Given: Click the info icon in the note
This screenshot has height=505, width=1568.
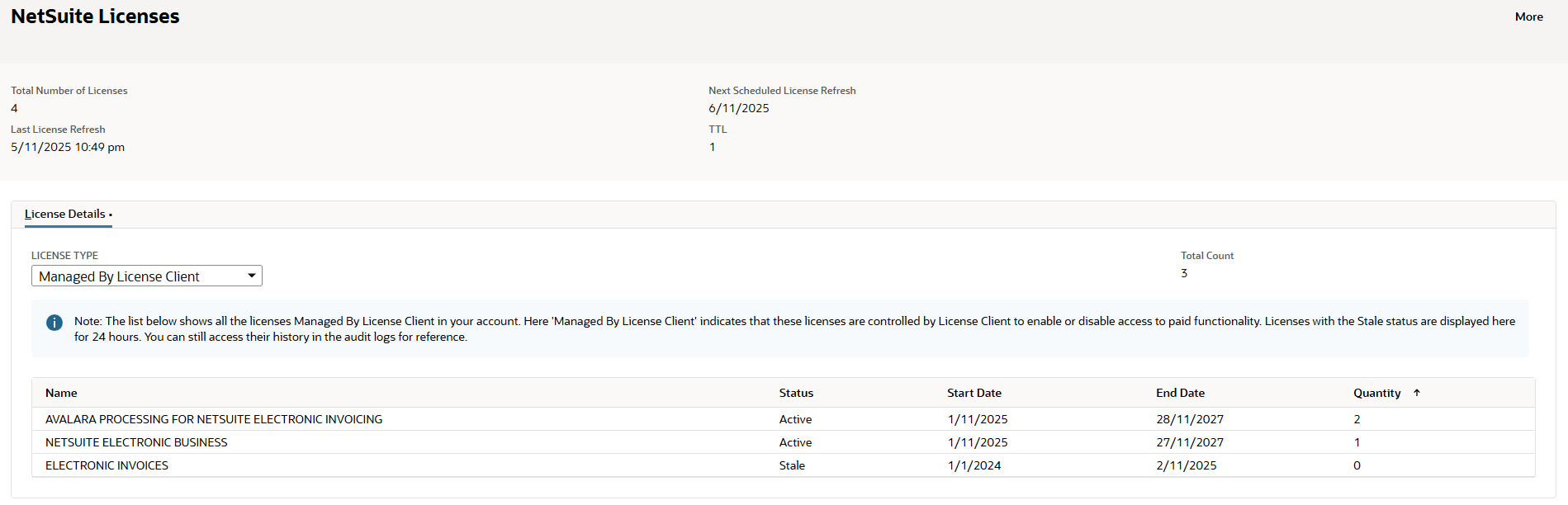Looking at the screenshot, I should [x=54, y=323].
